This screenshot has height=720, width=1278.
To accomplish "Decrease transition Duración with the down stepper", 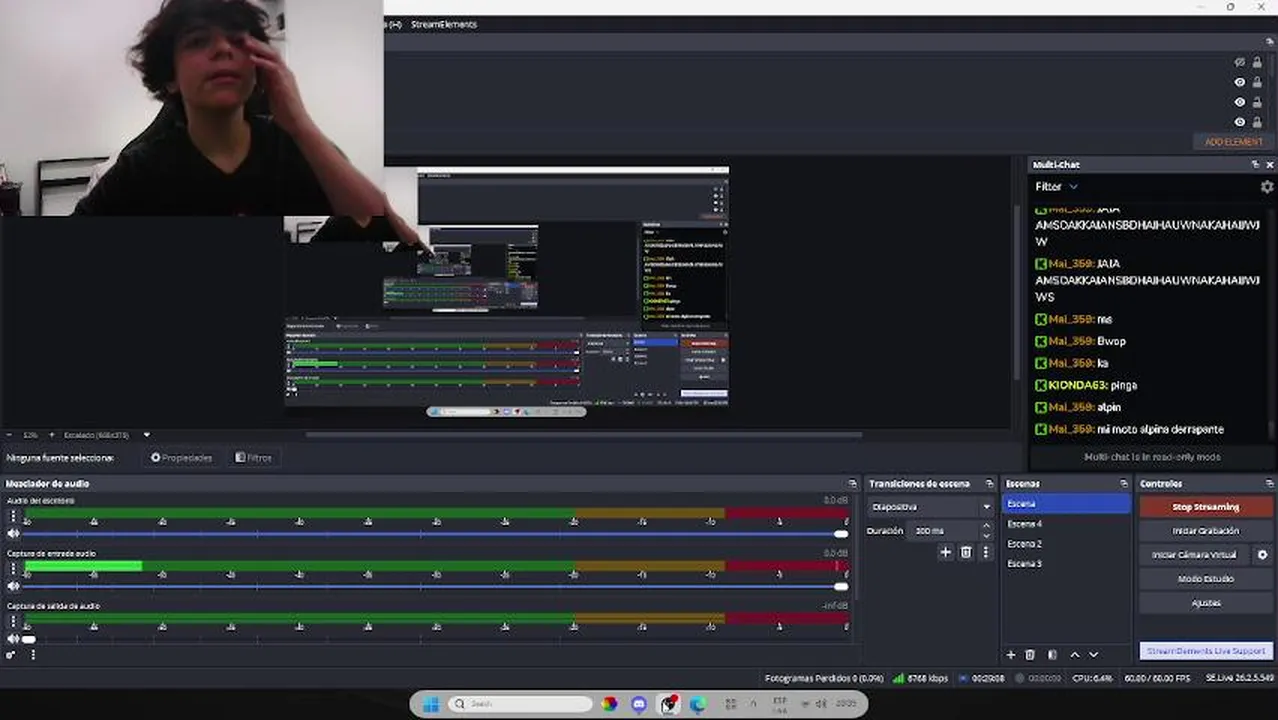I will pyautogui.click(x=986, y=536).
